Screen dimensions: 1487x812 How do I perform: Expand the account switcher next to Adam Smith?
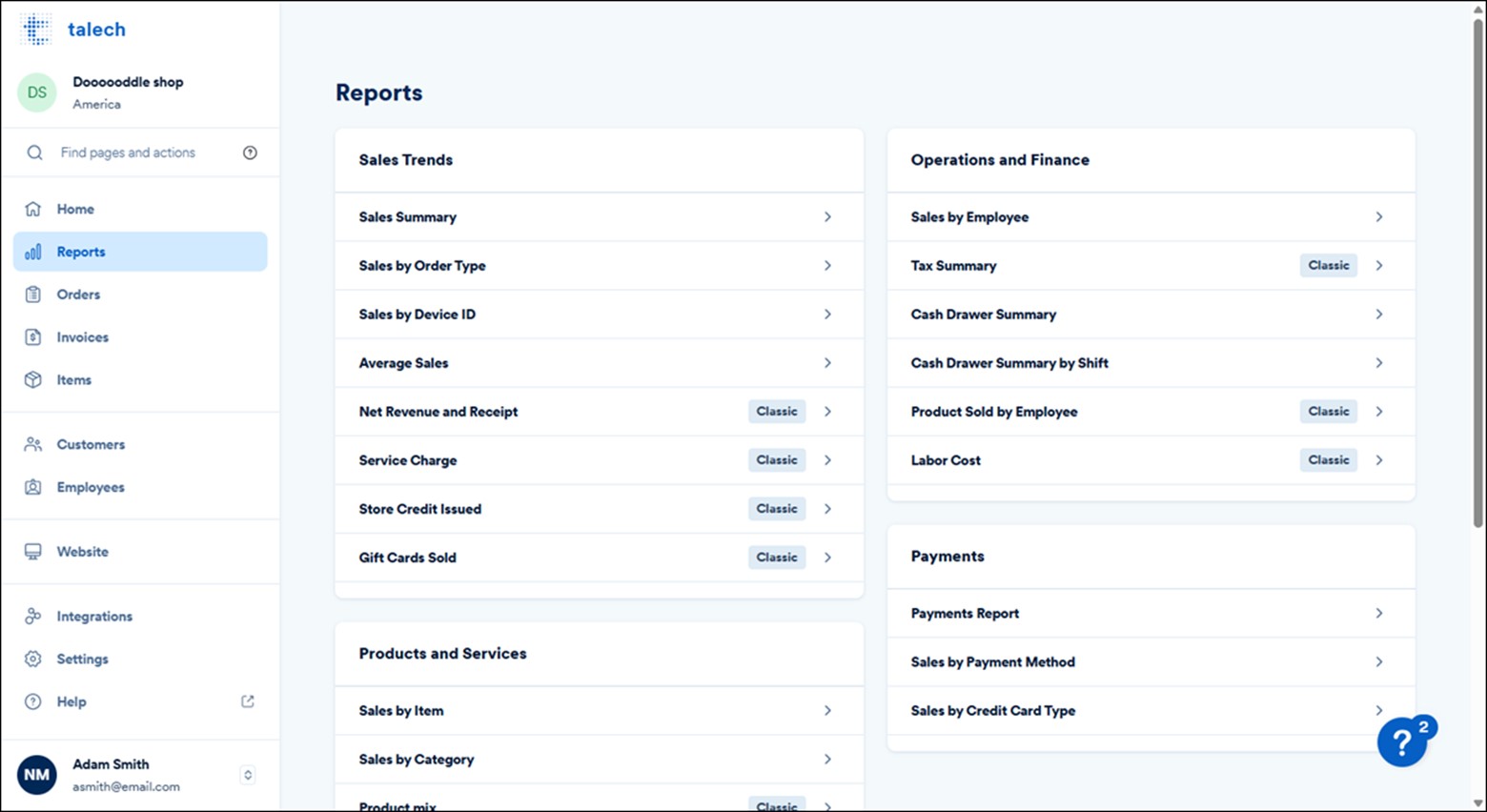coord(247,775)
